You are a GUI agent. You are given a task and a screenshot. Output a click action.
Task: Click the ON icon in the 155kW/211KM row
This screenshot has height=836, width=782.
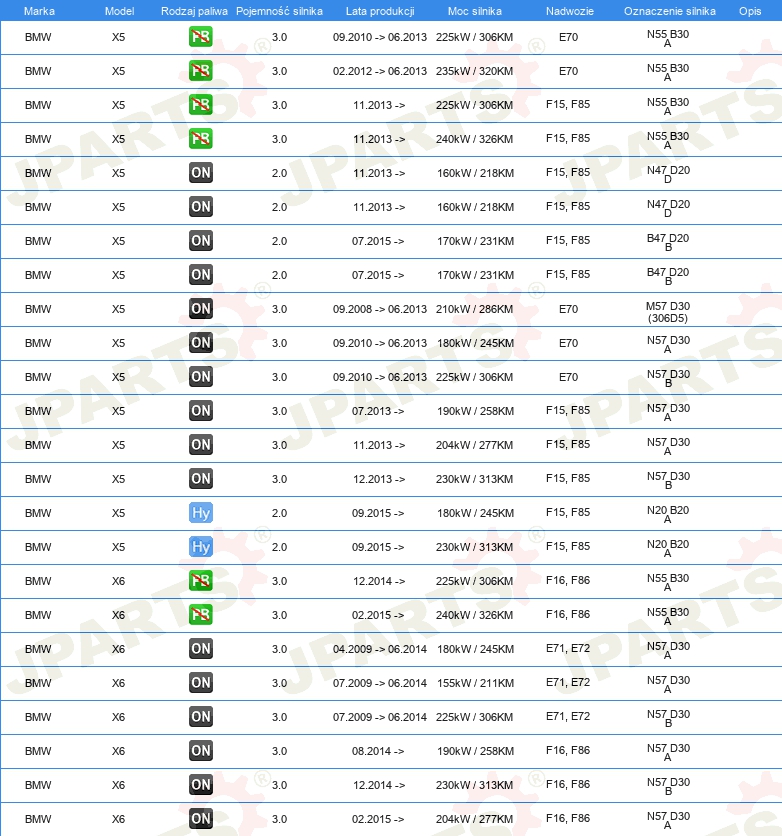[x=200, y=683]
